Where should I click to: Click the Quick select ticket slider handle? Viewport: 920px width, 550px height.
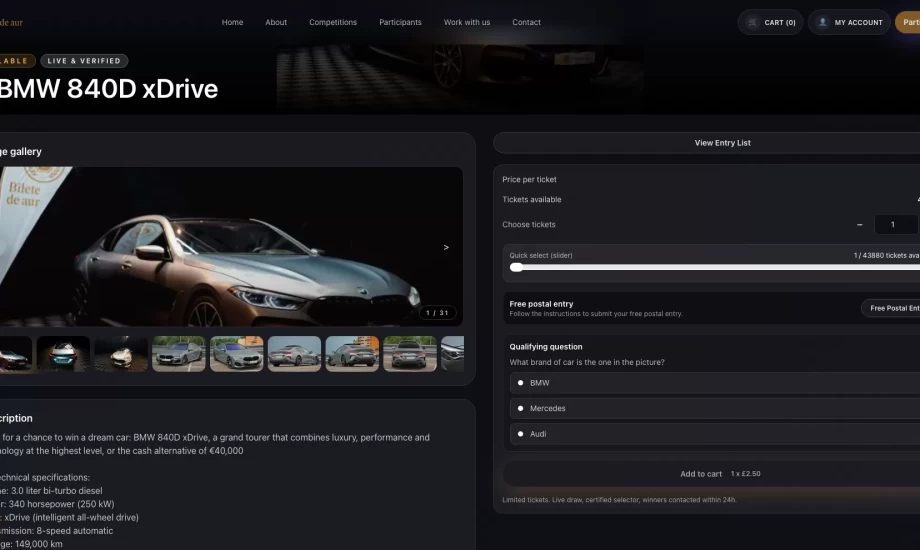pyautogui.click(x=516, y=267)
